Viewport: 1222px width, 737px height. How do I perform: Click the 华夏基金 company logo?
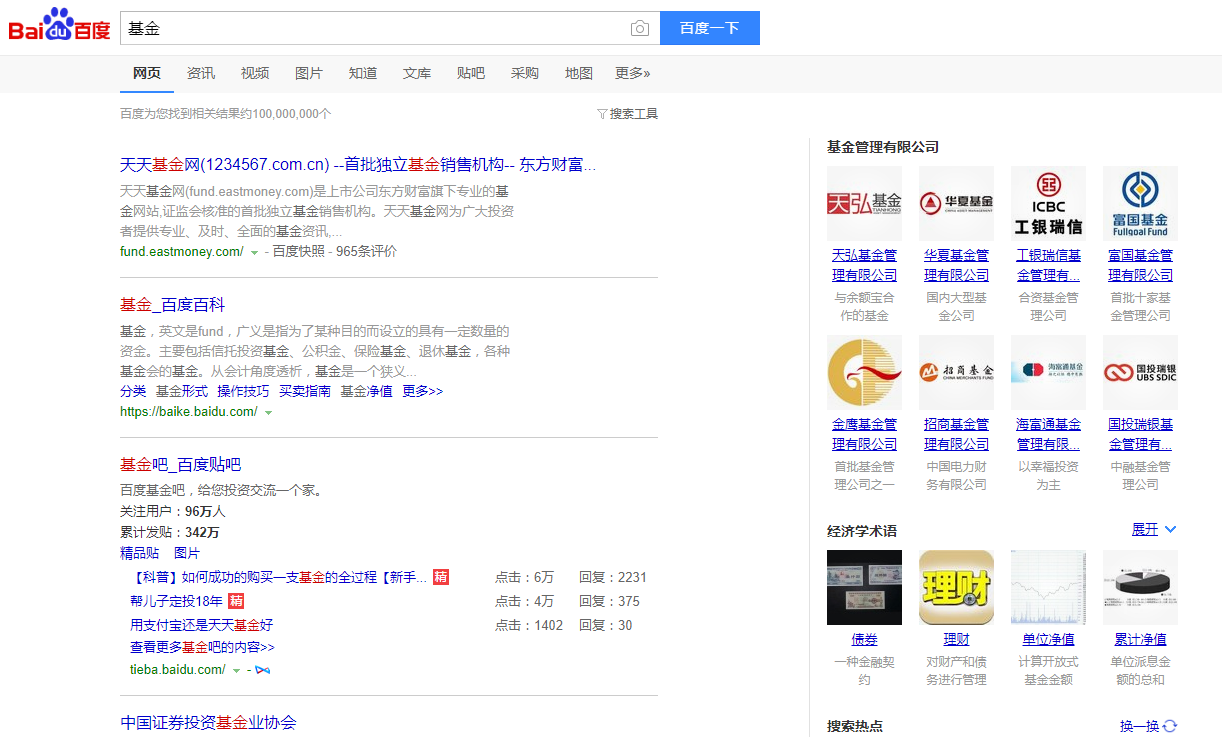point(955,203)
